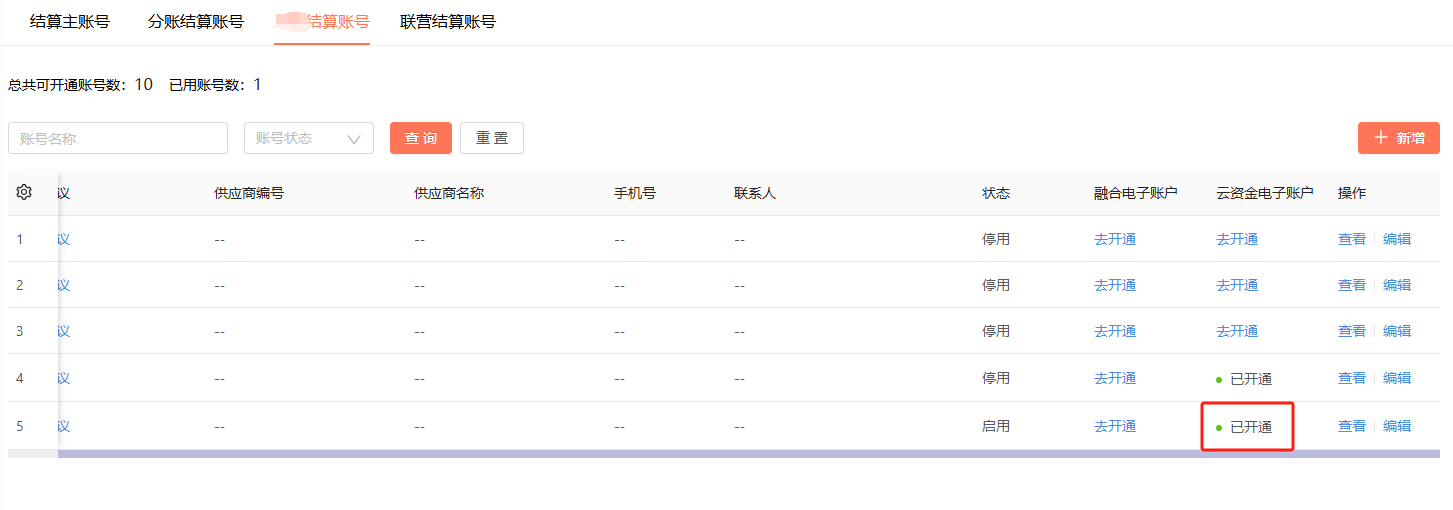
Task: Open the table column settings gear
Action: (x=25, y=193)
